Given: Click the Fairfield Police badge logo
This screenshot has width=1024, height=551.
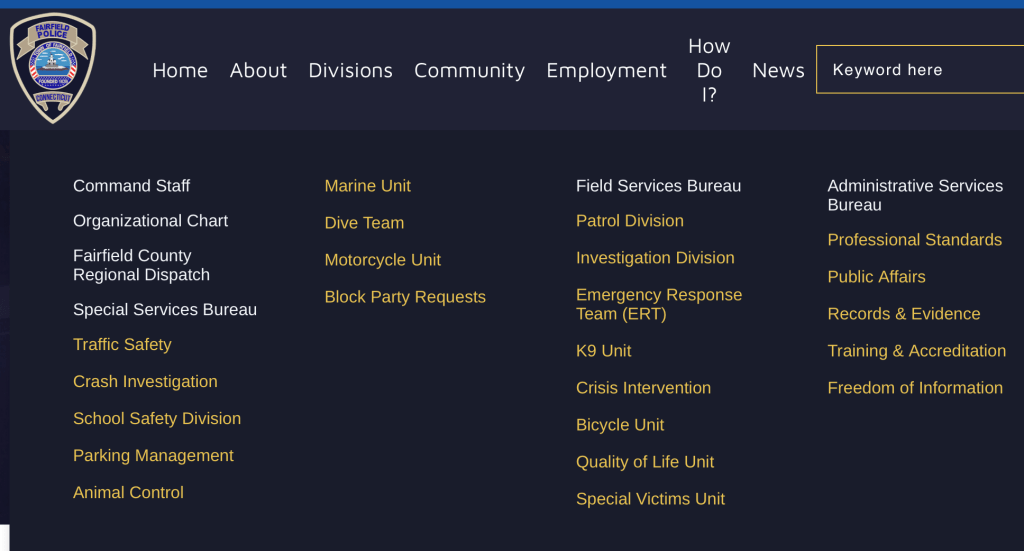Looking at the screenshot, I should click(x=53, y=68).
